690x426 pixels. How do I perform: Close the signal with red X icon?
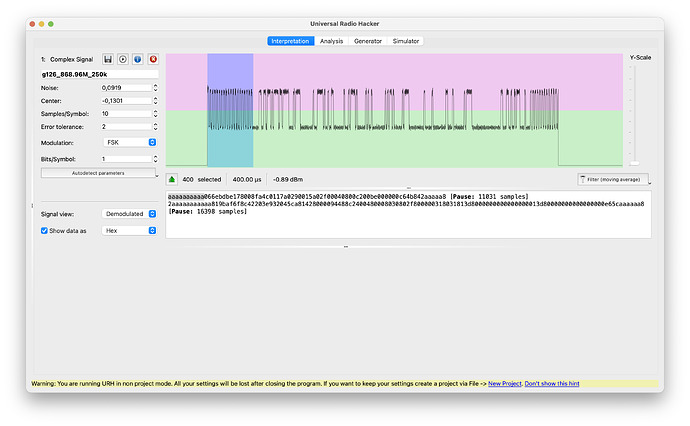pyautogui.click(x=152, y=60)
